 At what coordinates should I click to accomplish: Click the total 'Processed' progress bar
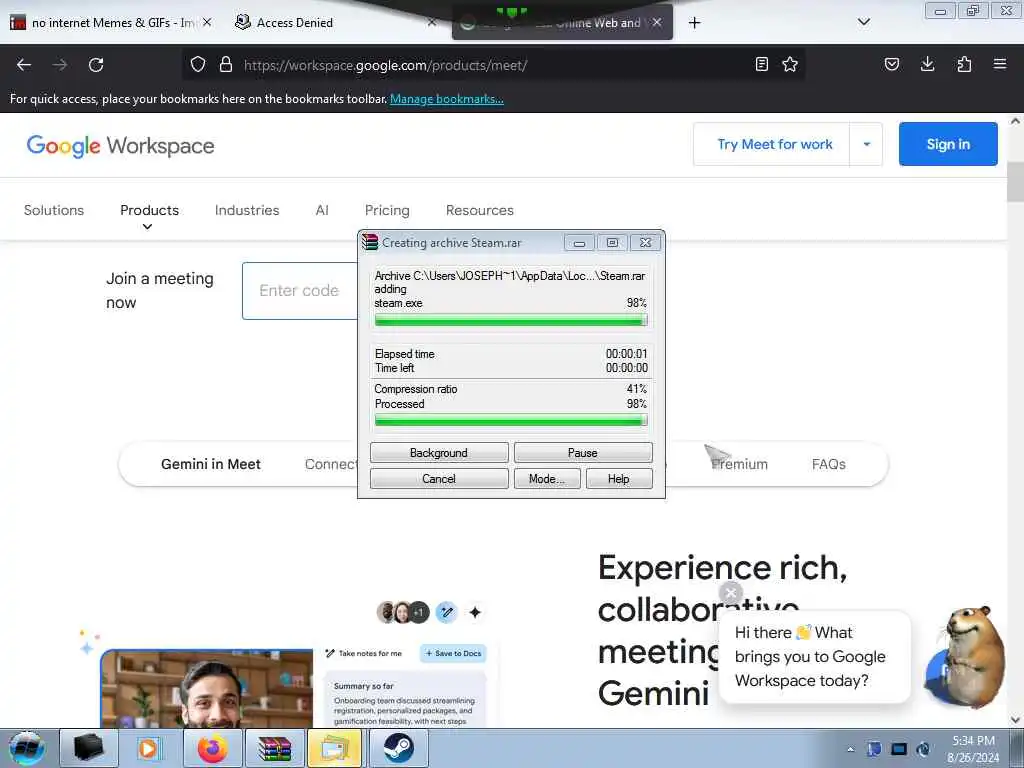(511, 421)
